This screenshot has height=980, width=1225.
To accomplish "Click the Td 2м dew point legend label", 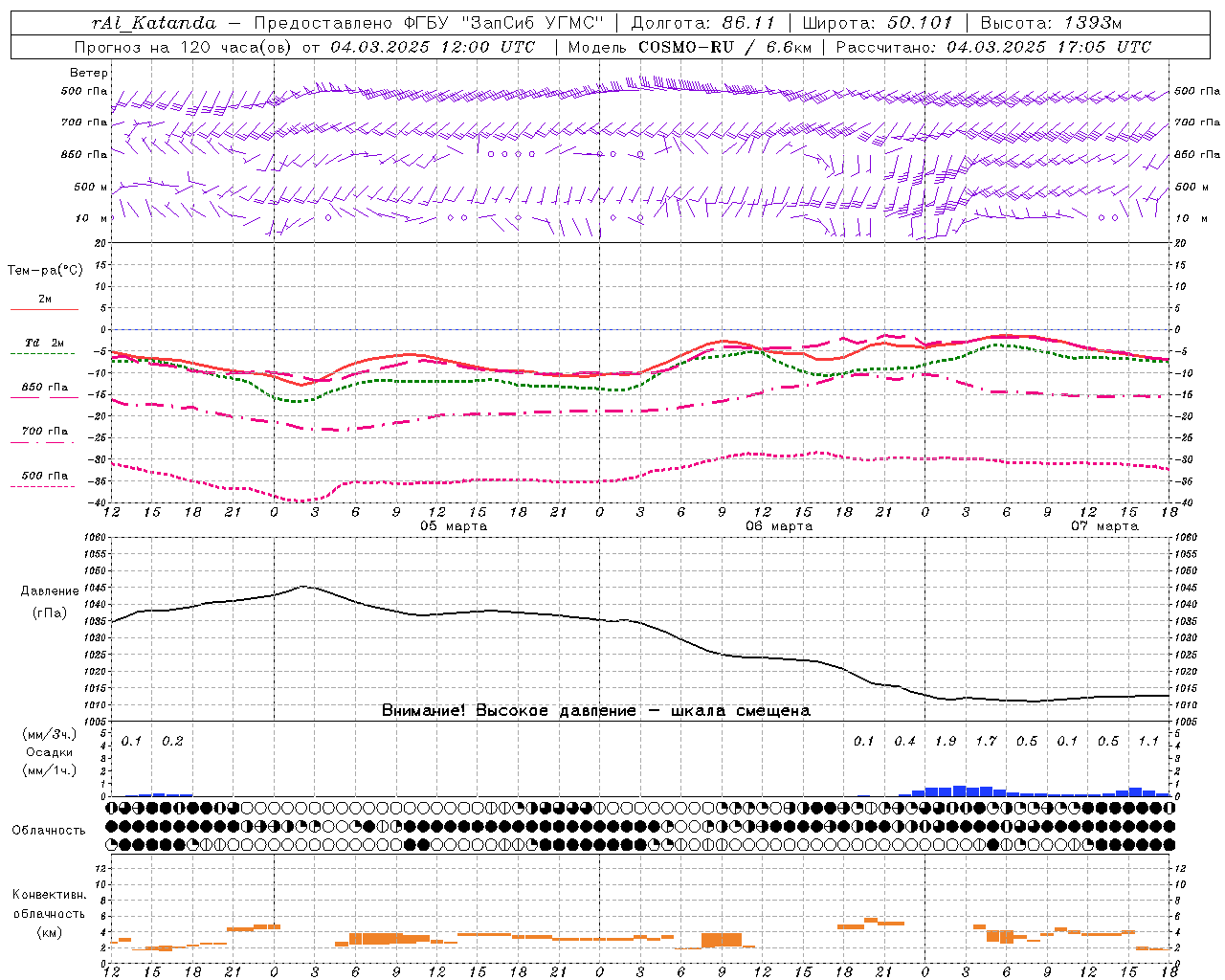I will [45, 343].
